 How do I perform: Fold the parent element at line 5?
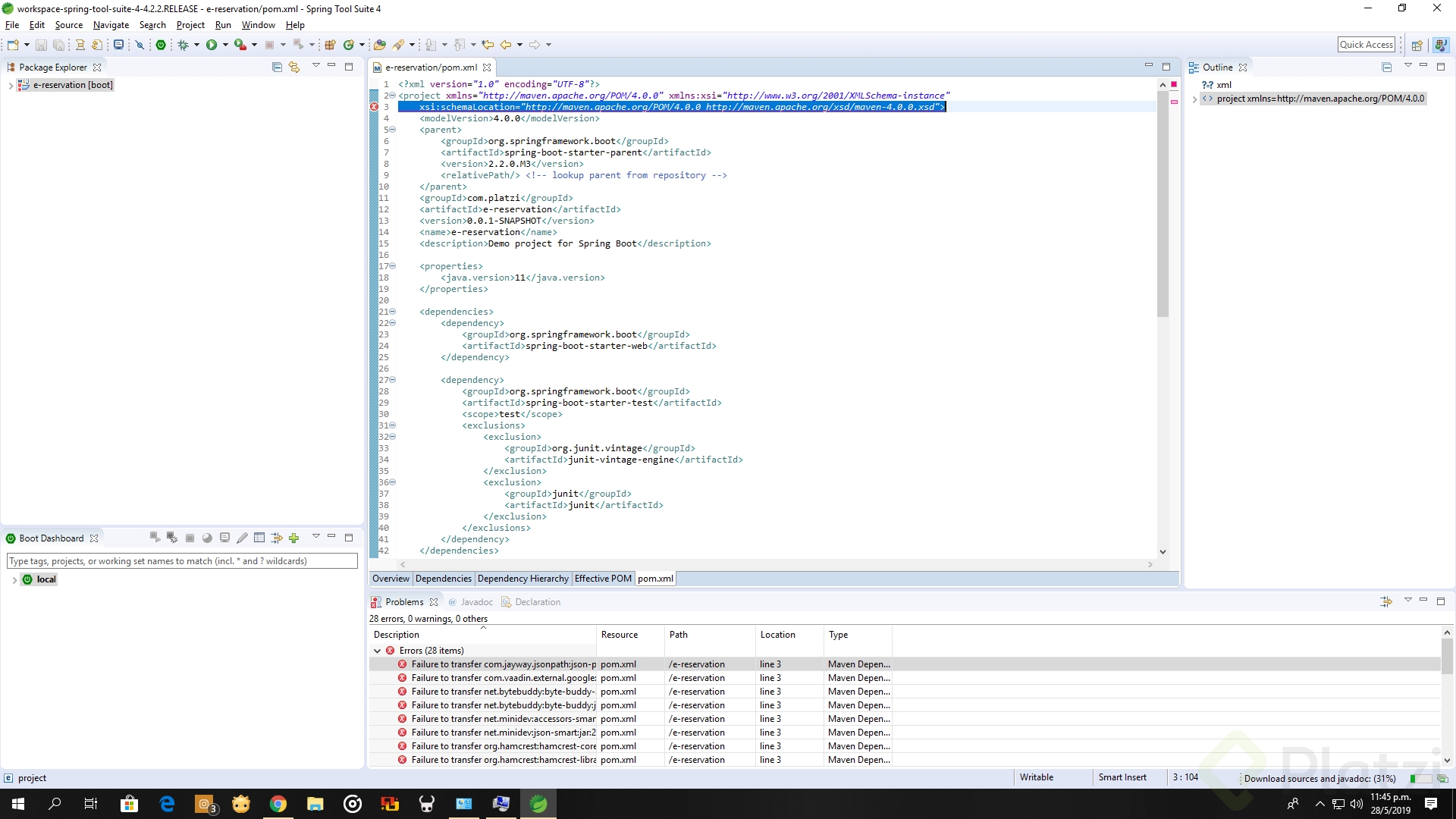pos(393,130)
